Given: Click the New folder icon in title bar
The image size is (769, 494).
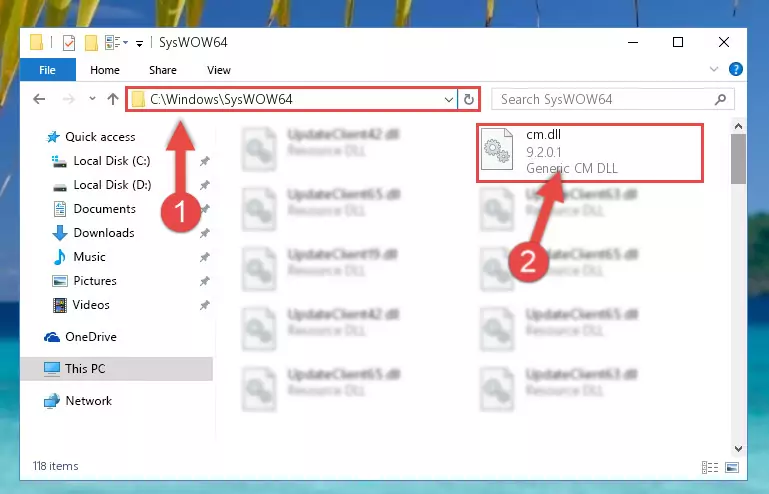Looking at the screenshot, I should point(91,43).
